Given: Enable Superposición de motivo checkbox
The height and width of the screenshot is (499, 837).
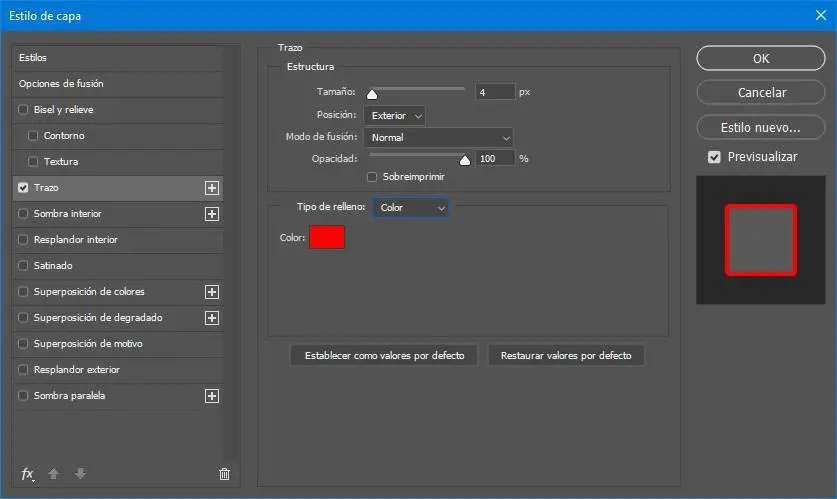Looking at the screenshot, I should (x=23, y=344).
